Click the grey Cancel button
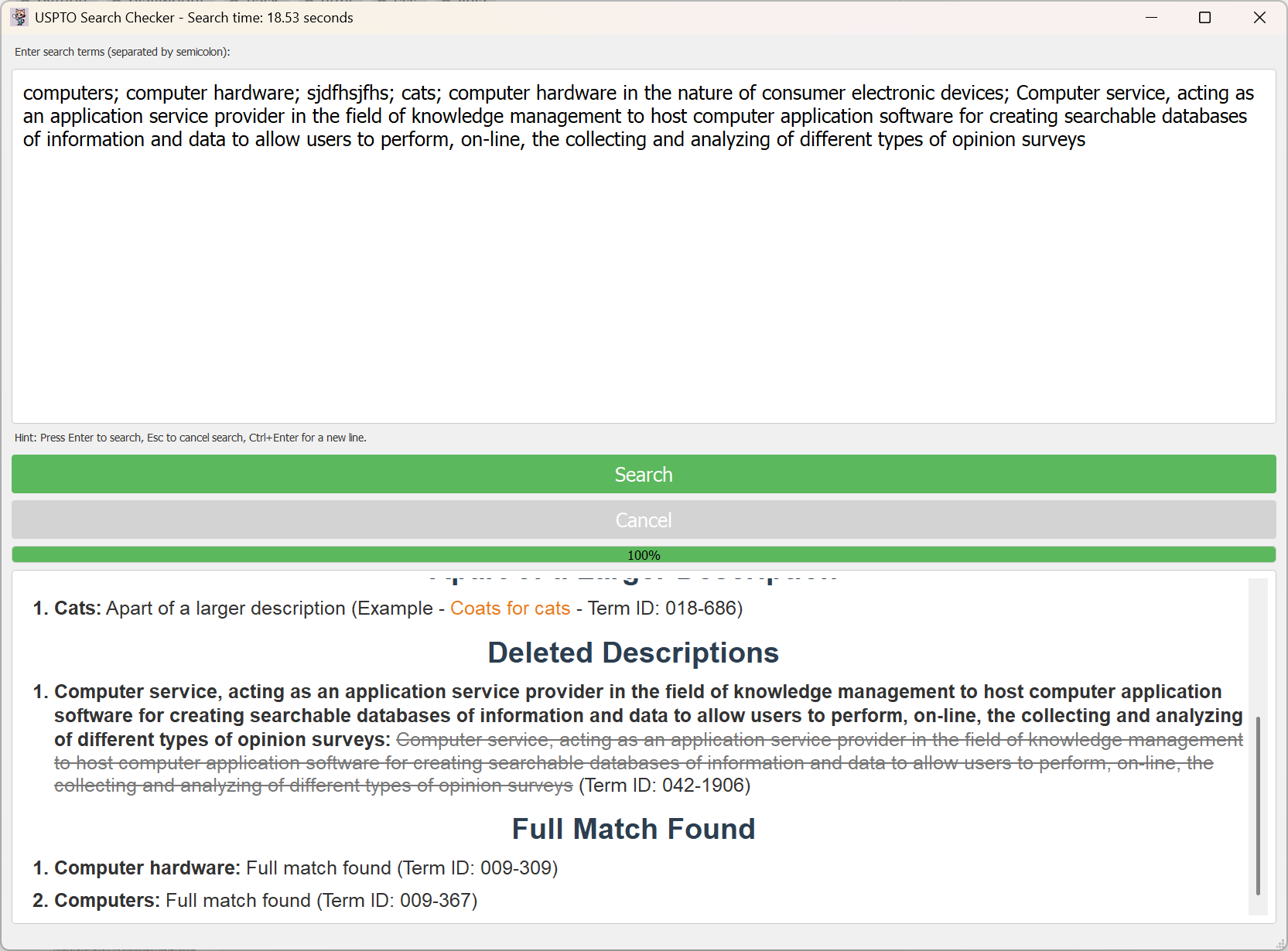 tap(644, 520)
